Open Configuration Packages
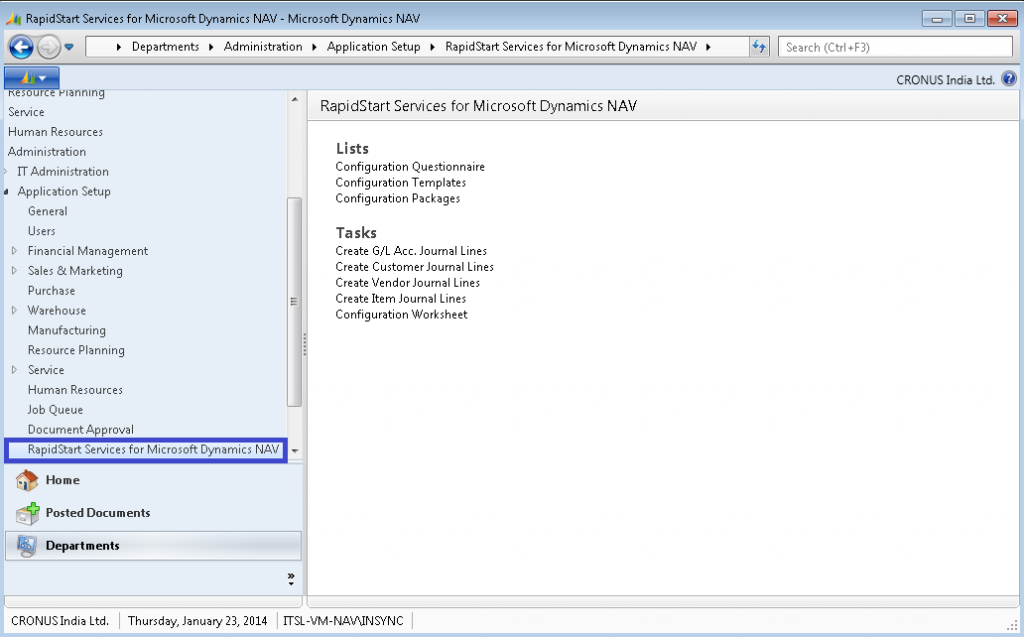Image resolution: width=1024 pixels, height=637 pixels. tap(397, 198)
